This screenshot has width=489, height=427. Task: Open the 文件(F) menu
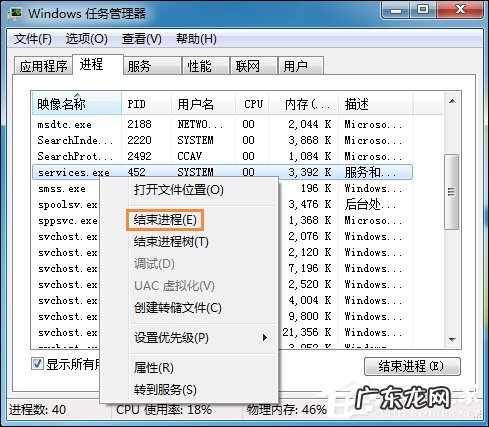click(33, 39)
